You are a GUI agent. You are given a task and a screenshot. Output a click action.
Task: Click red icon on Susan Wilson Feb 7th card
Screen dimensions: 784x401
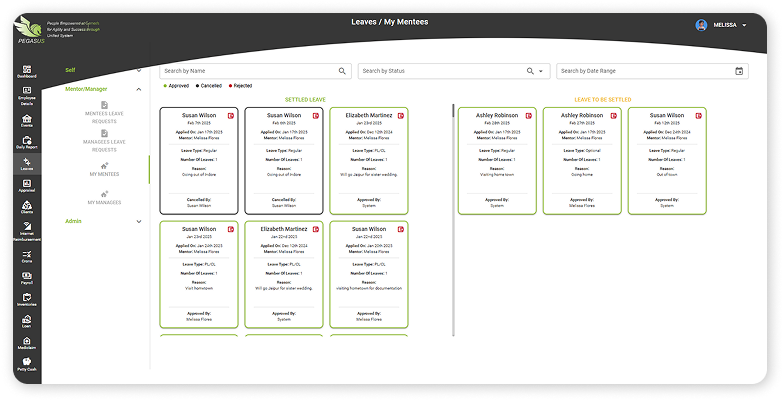click(231, 116)
